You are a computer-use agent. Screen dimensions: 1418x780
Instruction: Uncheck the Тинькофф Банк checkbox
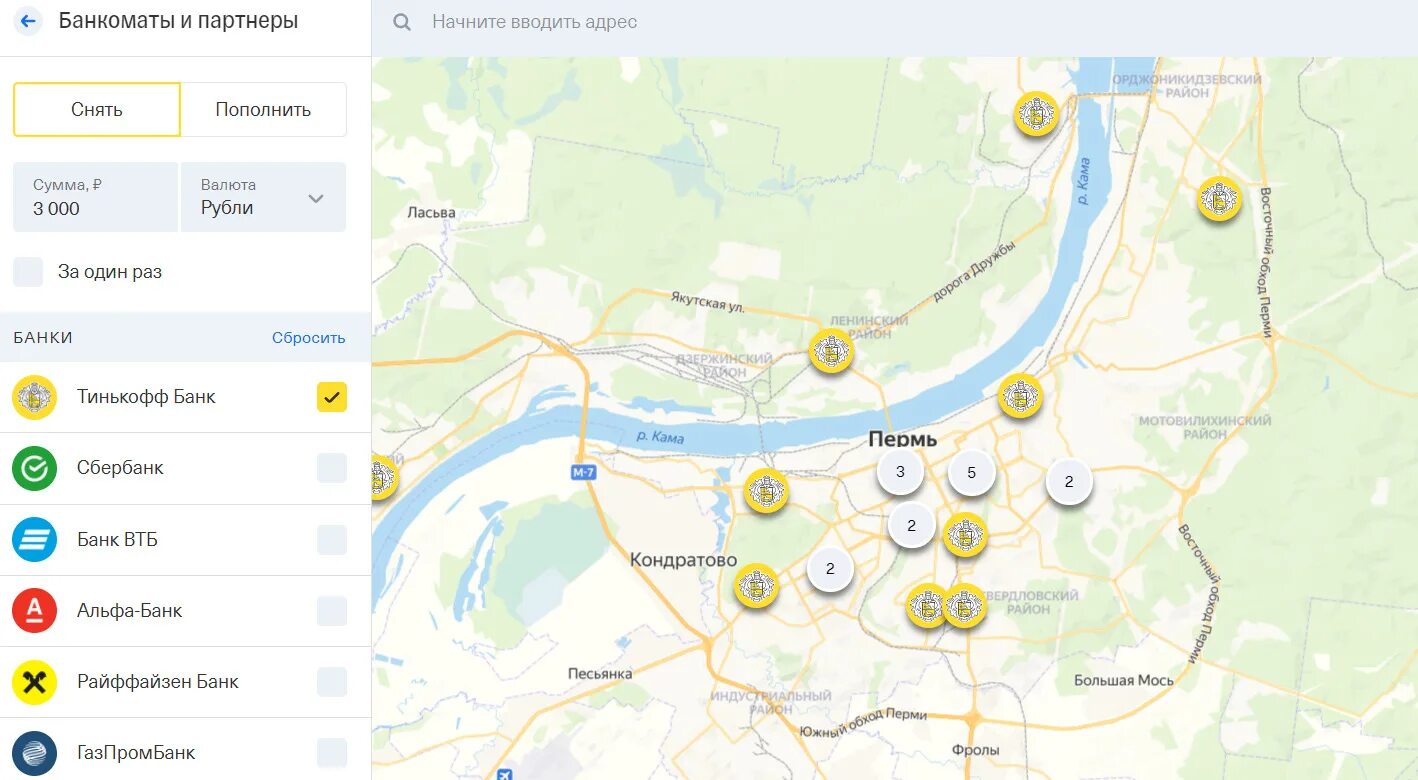(x=332, y=397)
